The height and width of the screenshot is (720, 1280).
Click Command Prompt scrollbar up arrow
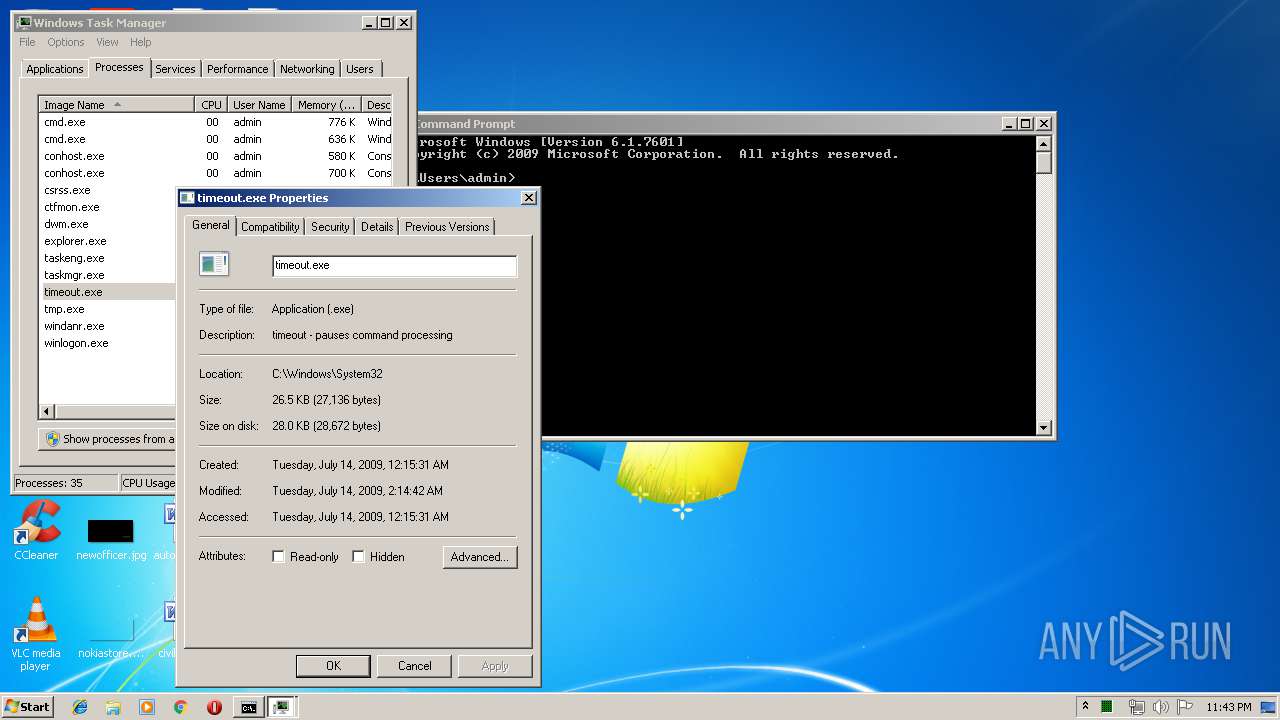pyautogui.click(x=1044, y=144)
